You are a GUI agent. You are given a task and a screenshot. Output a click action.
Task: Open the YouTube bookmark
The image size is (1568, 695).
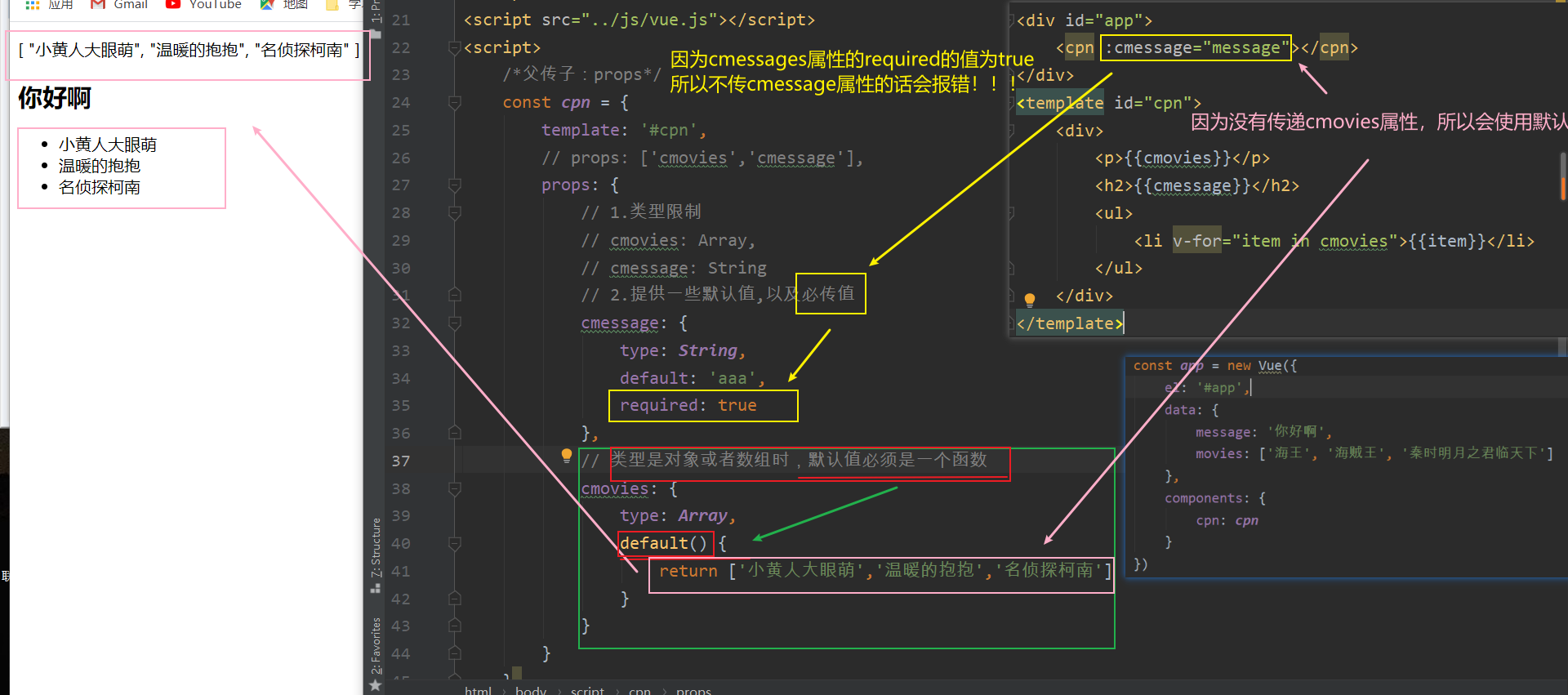pos(203,4)
